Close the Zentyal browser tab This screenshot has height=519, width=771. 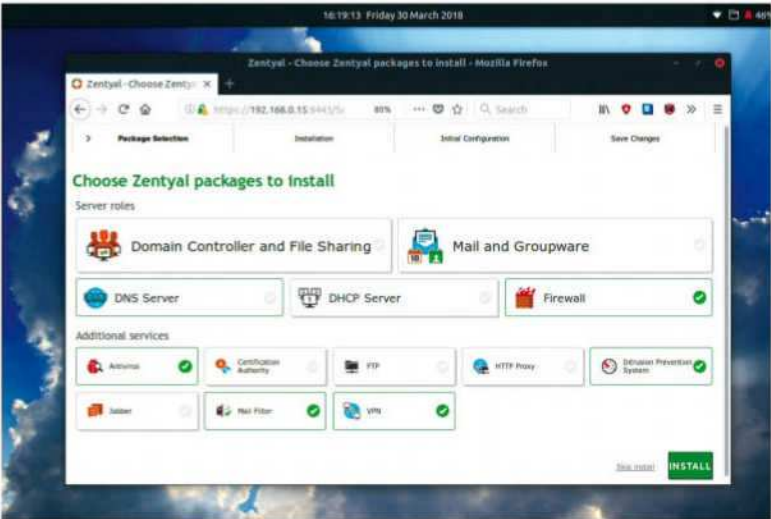point(208,84)
